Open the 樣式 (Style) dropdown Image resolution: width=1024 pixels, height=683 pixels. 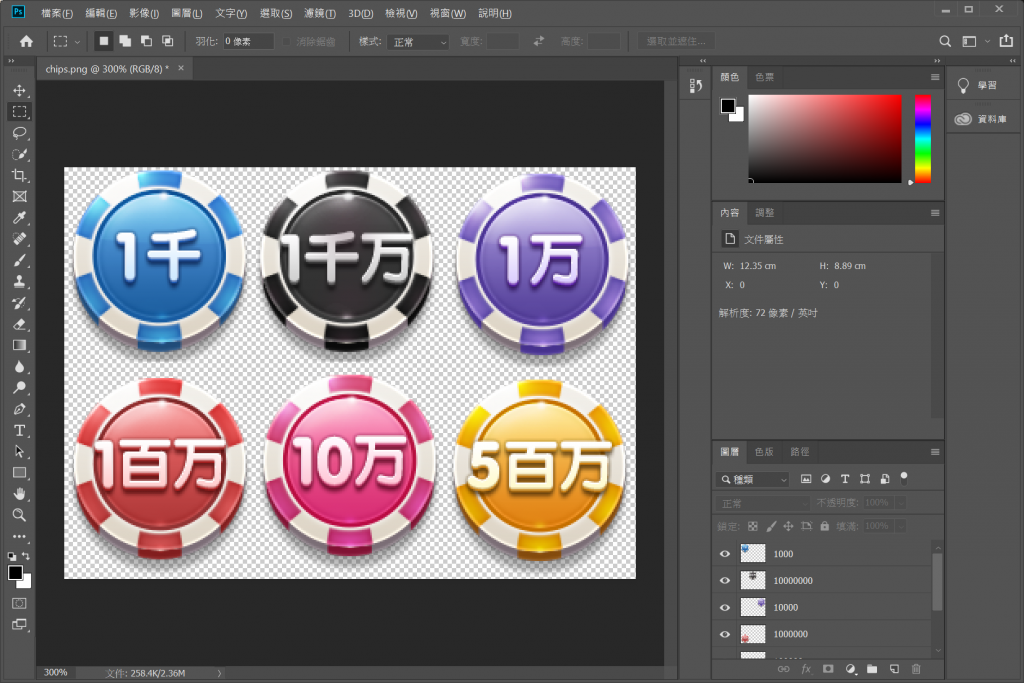pyautogui.click(x=418, y=42)
